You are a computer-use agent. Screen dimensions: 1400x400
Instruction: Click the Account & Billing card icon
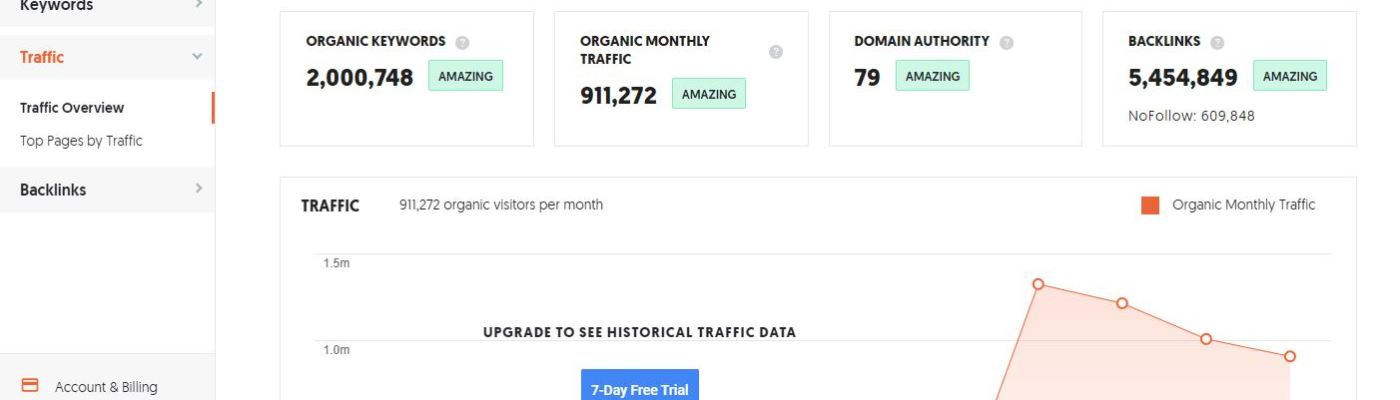point(30,386)
